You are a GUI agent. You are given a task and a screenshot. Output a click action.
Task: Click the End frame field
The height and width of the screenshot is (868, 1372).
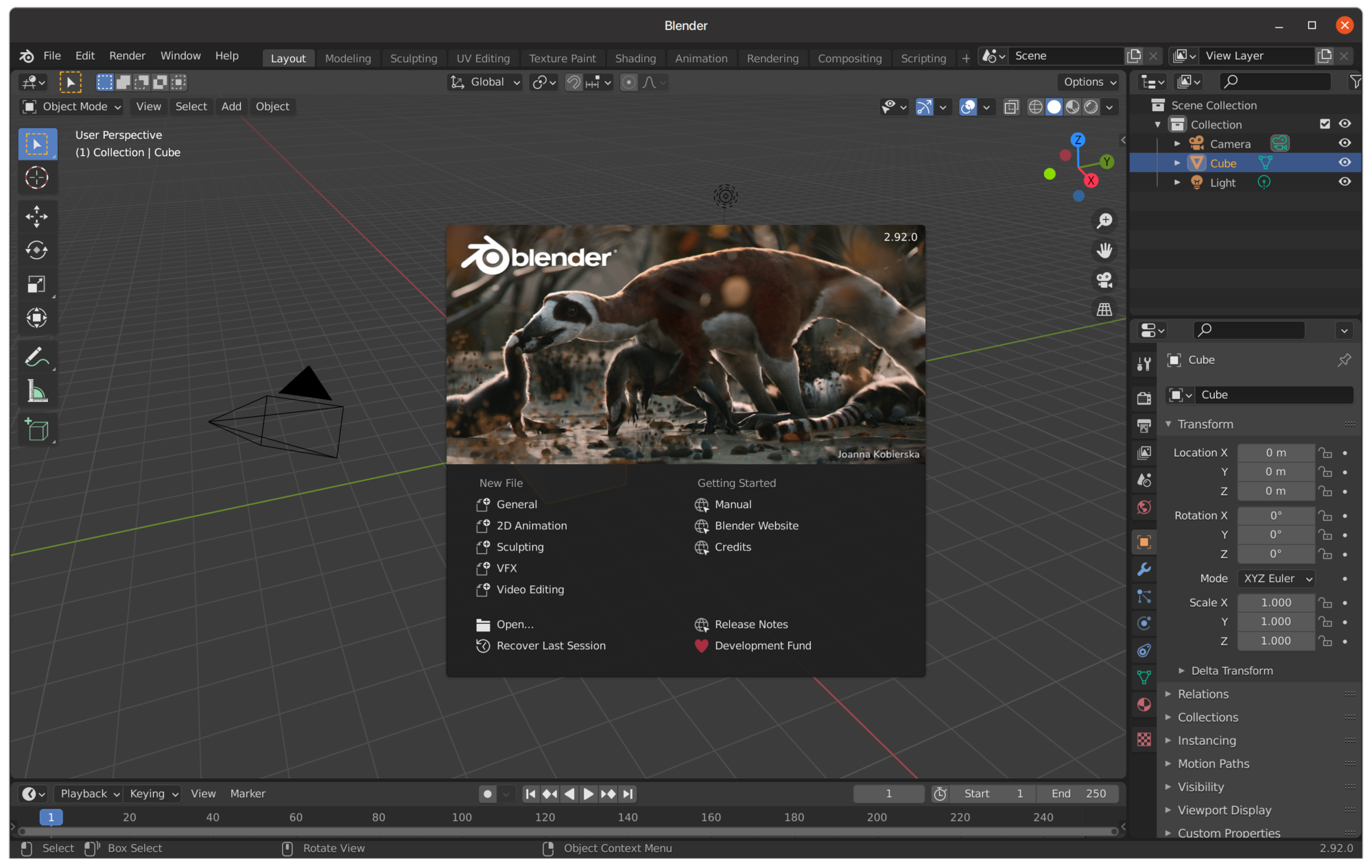1078,793
